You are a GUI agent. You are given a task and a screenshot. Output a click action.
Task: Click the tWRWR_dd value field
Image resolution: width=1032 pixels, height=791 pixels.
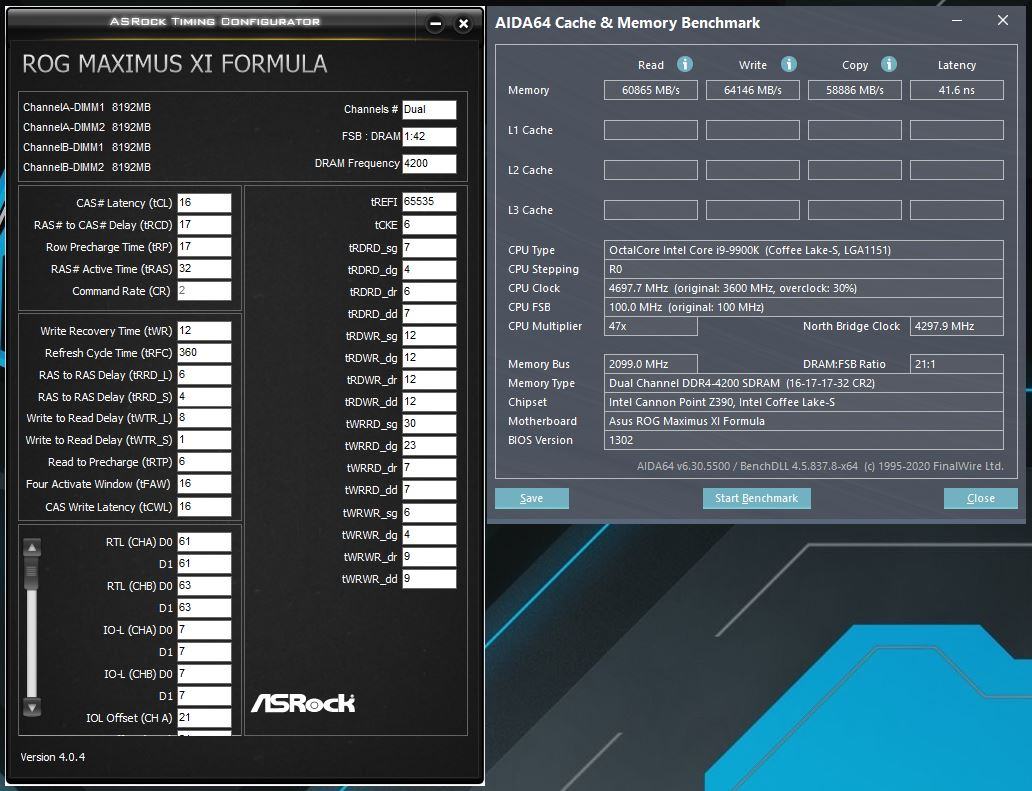(x=429, y=578)
